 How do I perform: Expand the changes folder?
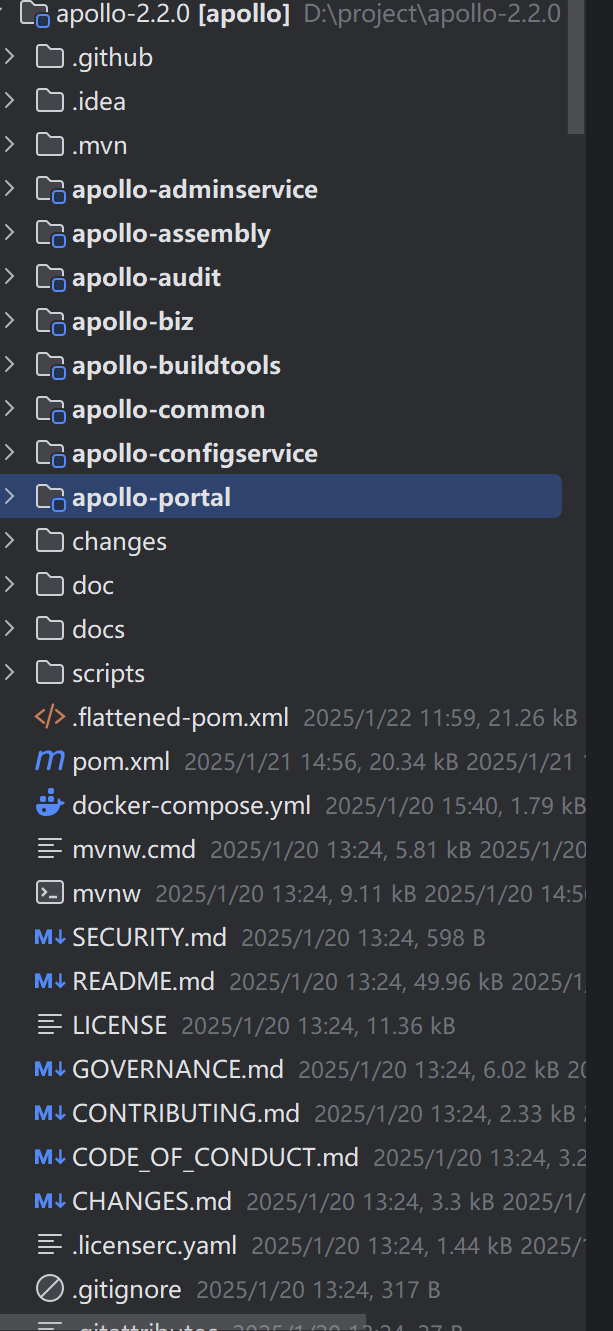click(x=10, y=541)
